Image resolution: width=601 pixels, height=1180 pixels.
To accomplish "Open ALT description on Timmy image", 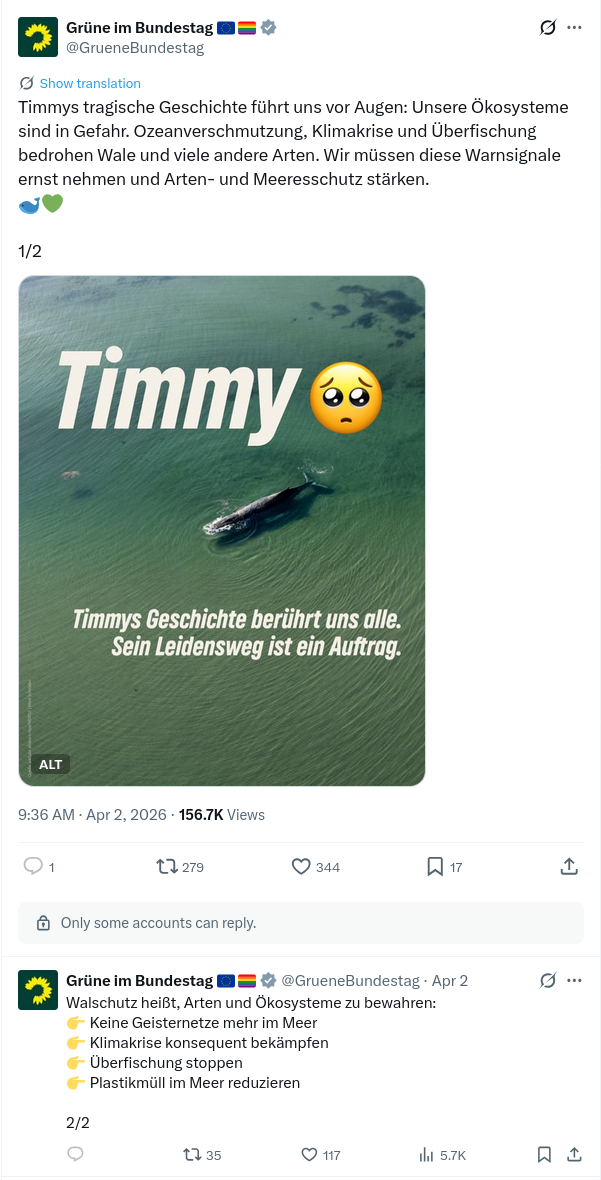I will coord(50,765).
